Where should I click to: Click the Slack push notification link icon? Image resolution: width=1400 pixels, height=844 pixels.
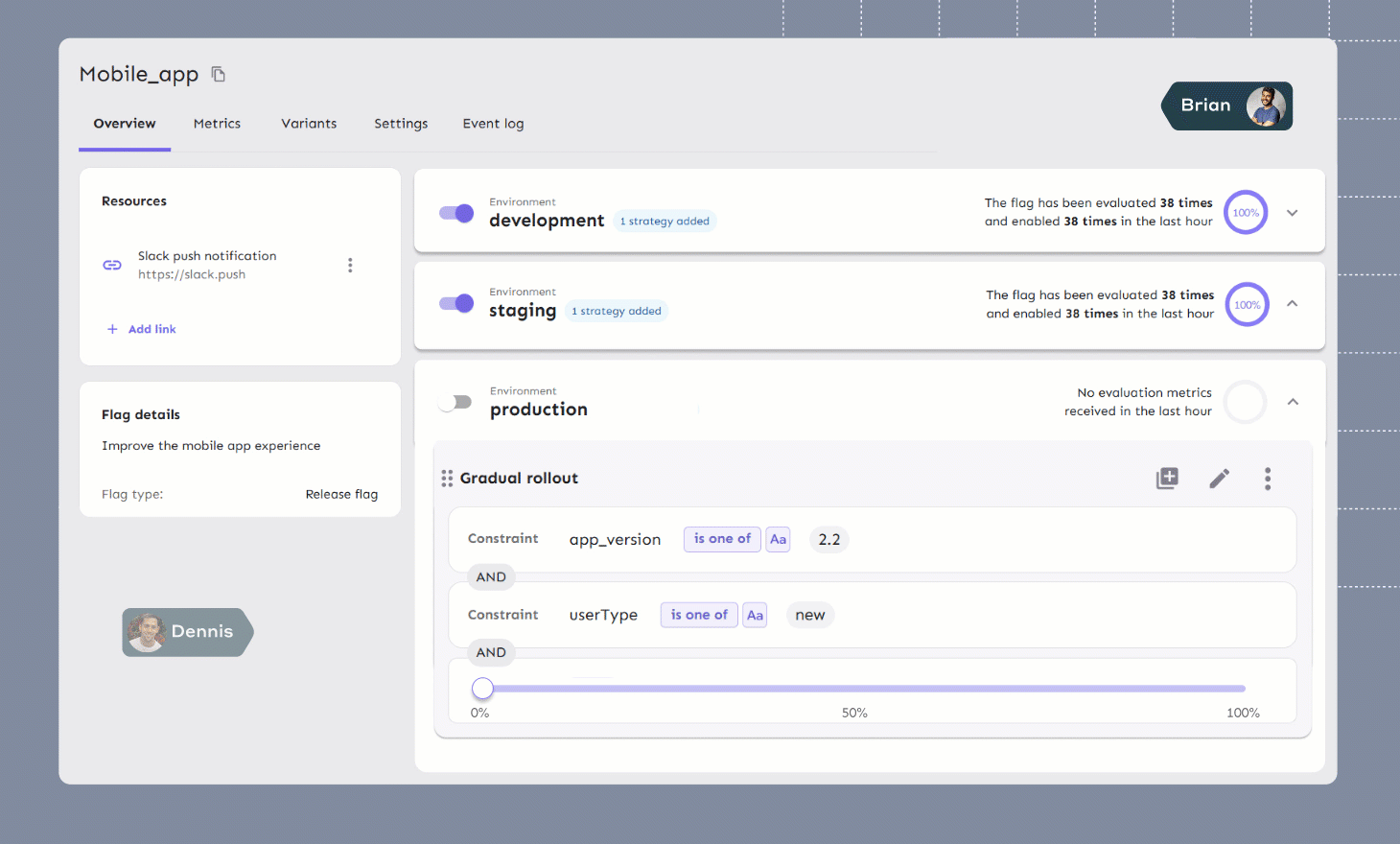112,265
